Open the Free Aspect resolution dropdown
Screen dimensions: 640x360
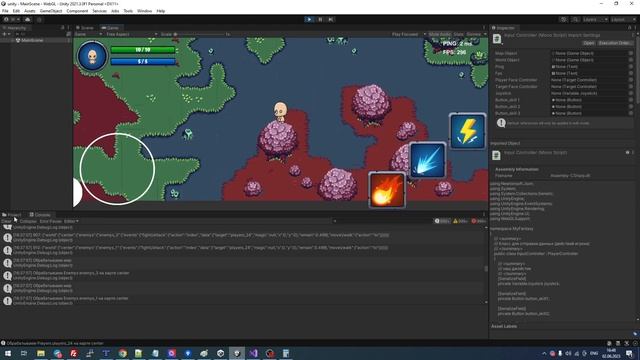131,34
